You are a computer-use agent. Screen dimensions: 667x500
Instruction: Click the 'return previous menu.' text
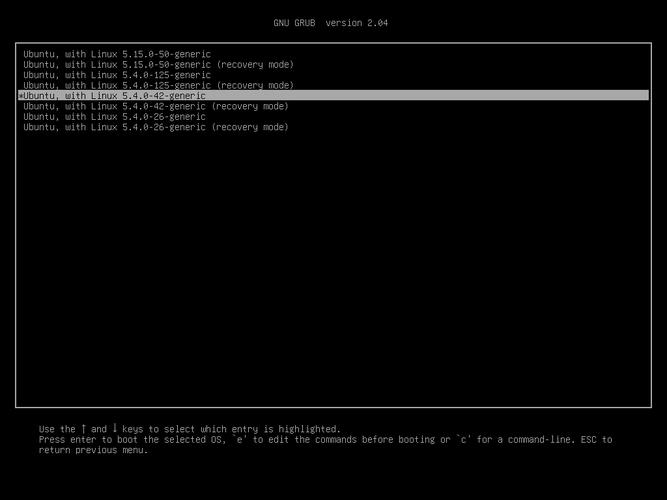pyautogui.click(x=93, y=450)
